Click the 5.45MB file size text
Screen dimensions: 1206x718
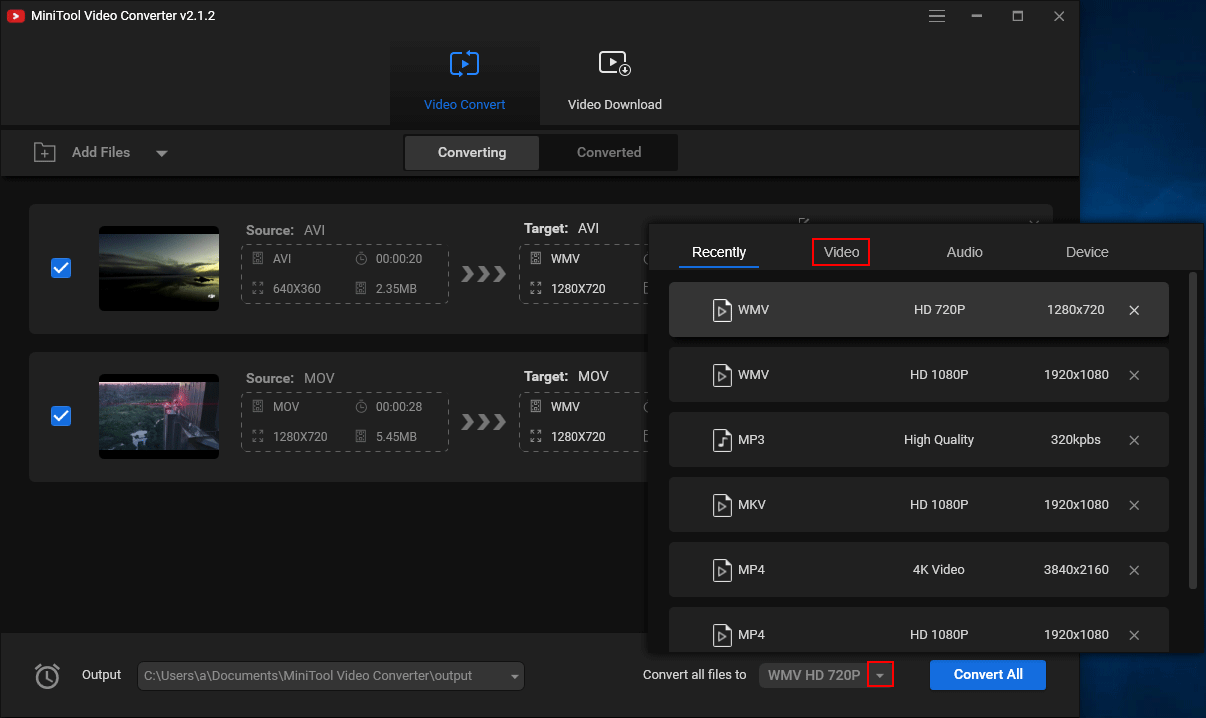tap(396, 437)
